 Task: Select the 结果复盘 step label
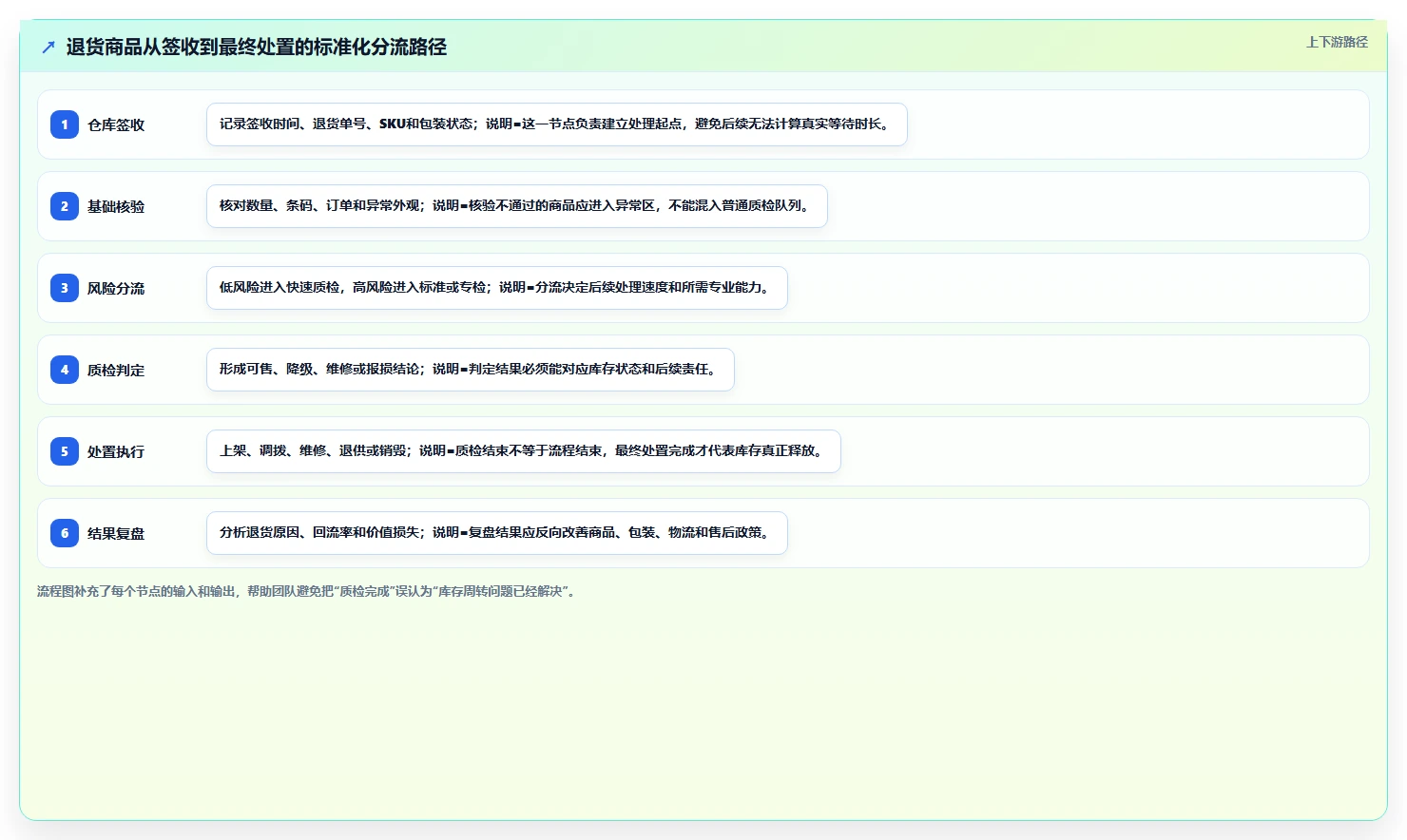click(116, 533)
